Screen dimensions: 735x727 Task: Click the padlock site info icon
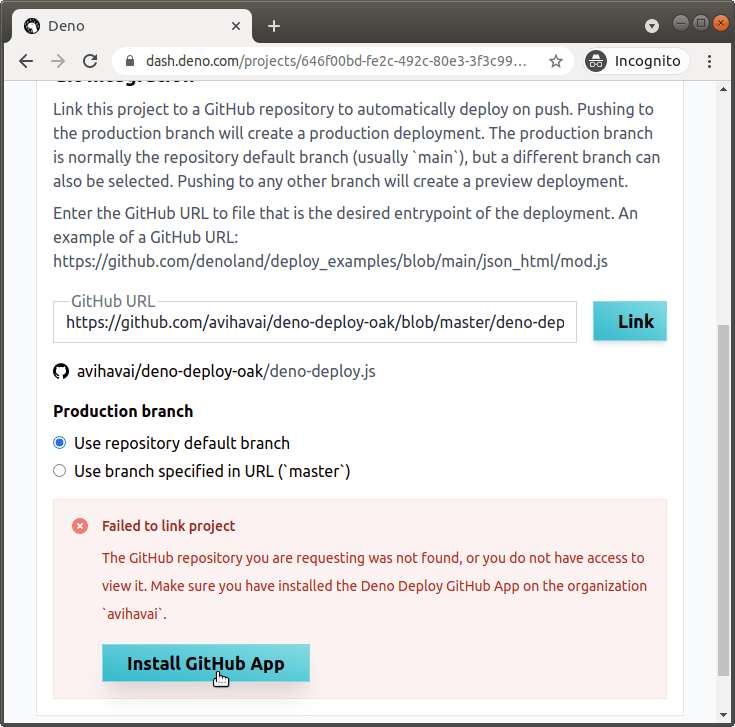pos(130,61)
